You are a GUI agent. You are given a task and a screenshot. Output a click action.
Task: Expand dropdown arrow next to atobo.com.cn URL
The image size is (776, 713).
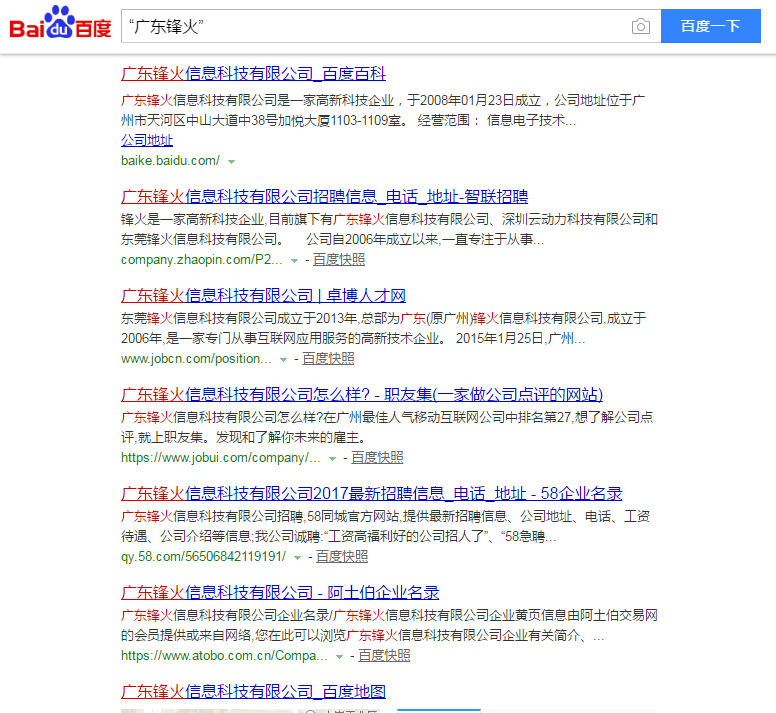(x=339, y=656)
